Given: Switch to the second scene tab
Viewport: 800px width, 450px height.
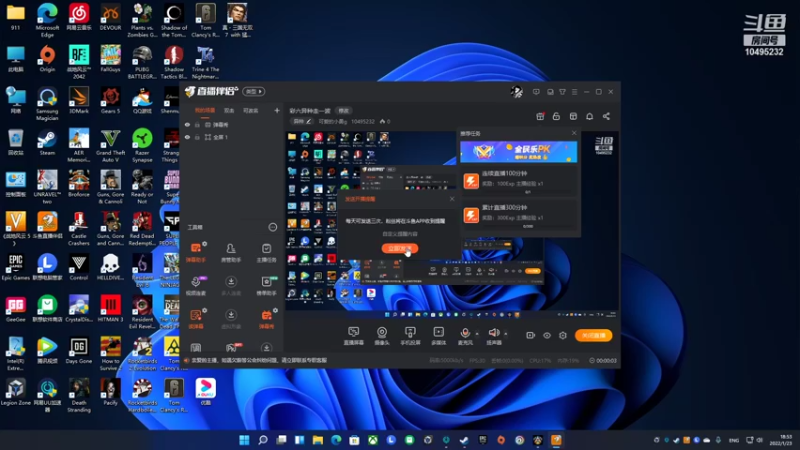Looking at the screenshot, I should (x=229, y=110).
